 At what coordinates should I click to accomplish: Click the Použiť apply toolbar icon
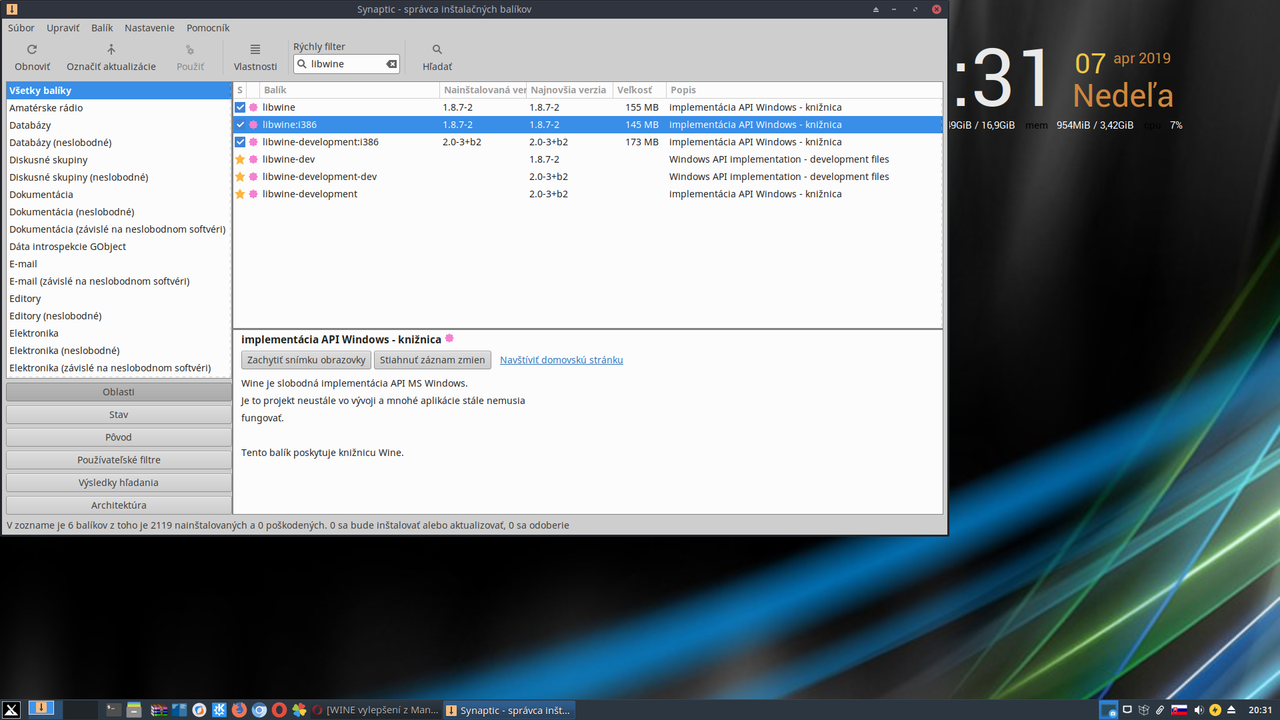(x=190, y=49)
